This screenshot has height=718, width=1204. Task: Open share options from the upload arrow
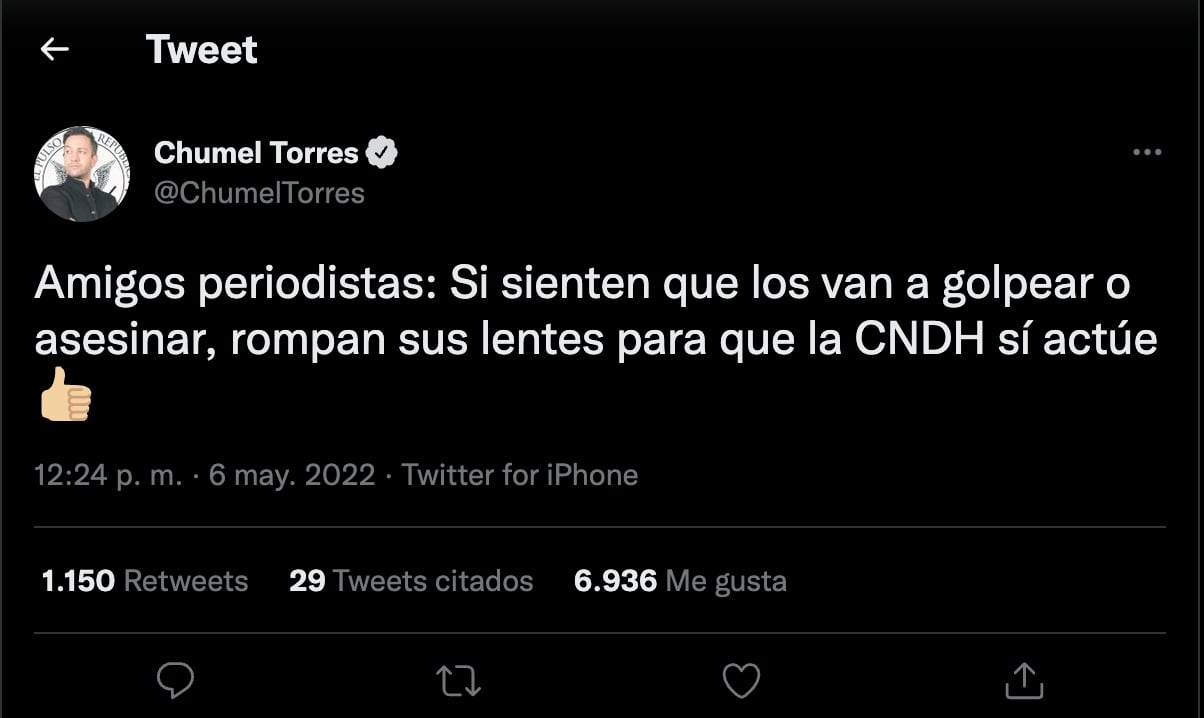click(x=1023, y=681)
